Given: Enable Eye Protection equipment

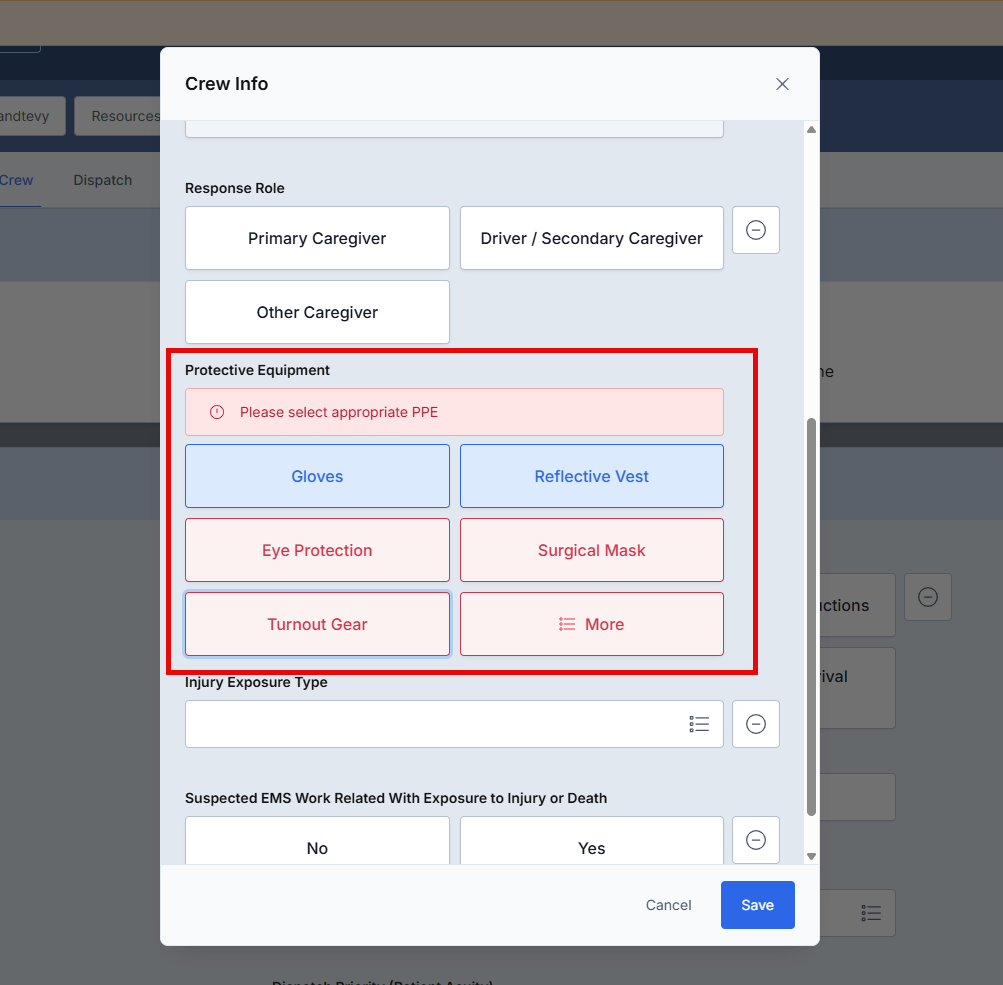Looking at the screenshot, I should point(317,550).
